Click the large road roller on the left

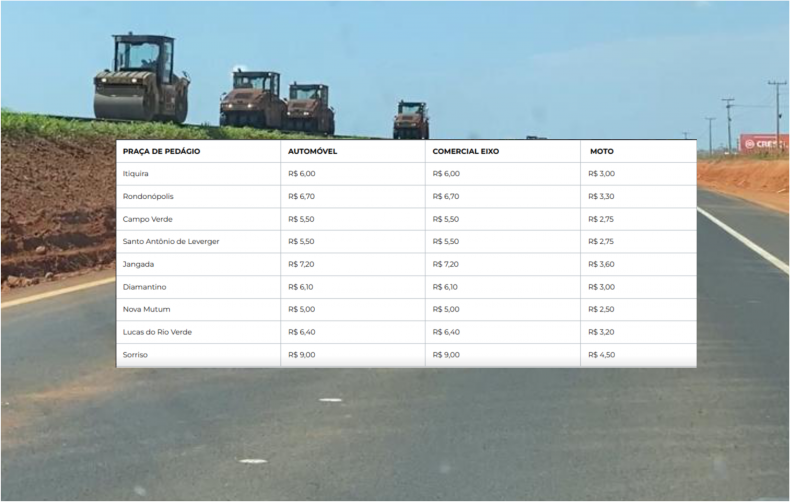tap(141, 80)
